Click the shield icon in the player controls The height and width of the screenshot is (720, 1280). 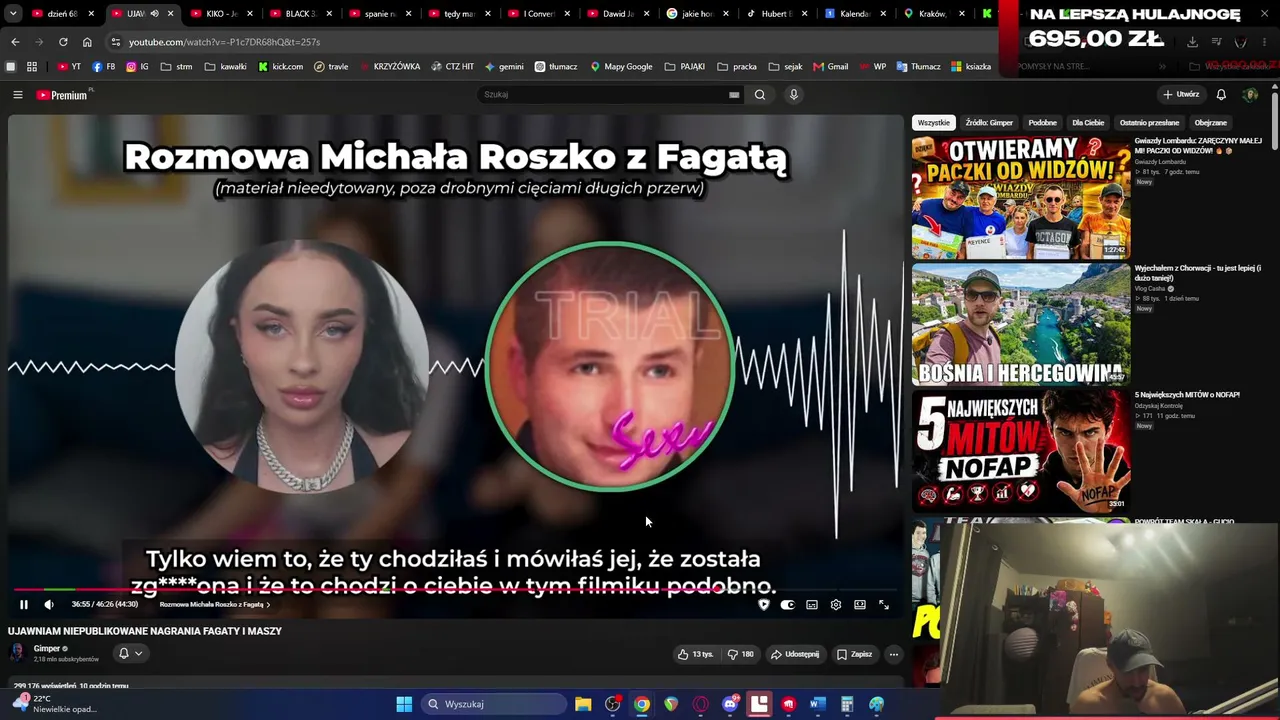click(764, 604)
